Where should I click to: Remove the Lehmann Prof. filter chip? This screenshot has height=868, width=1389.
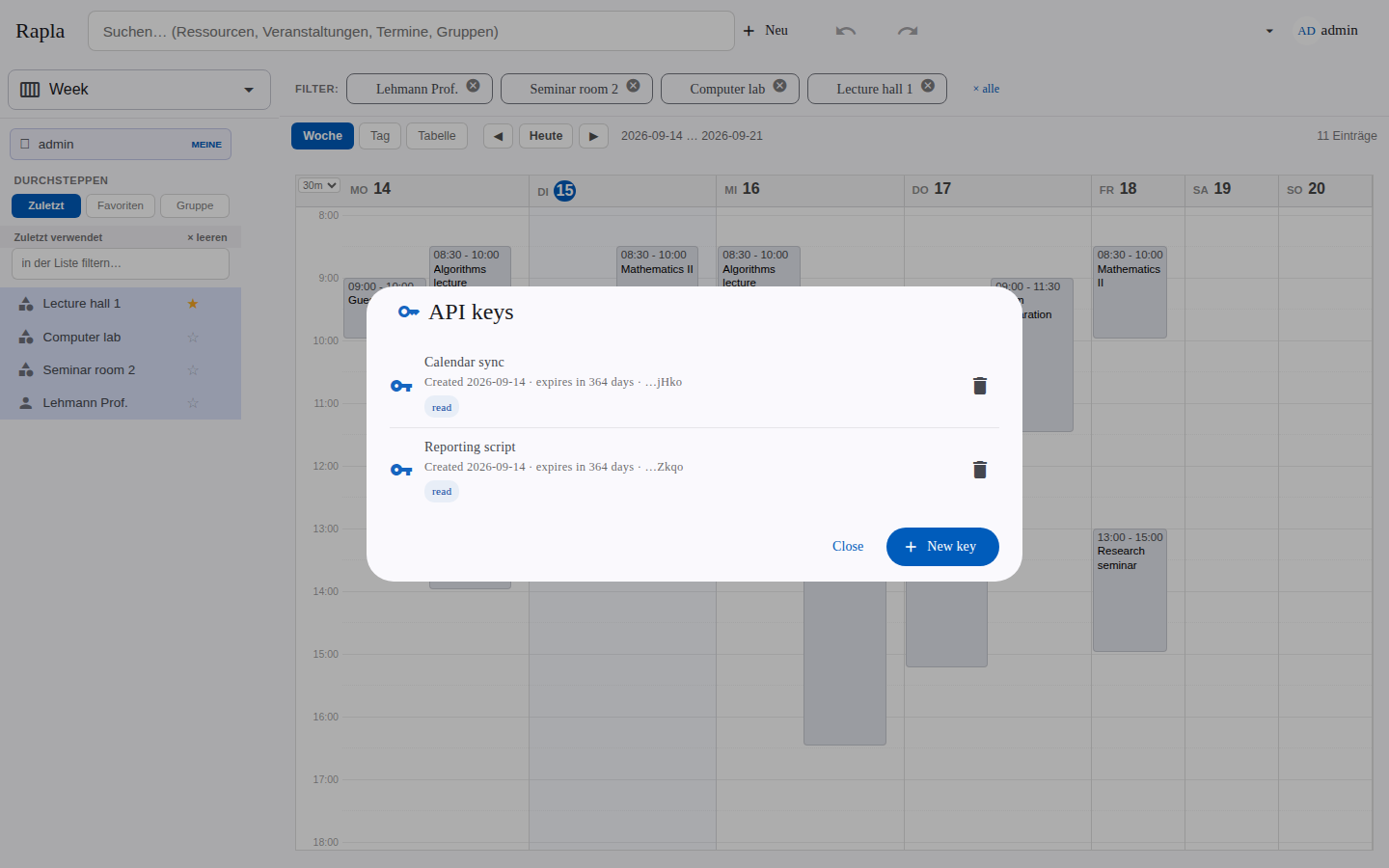click(x=473, y=86)
